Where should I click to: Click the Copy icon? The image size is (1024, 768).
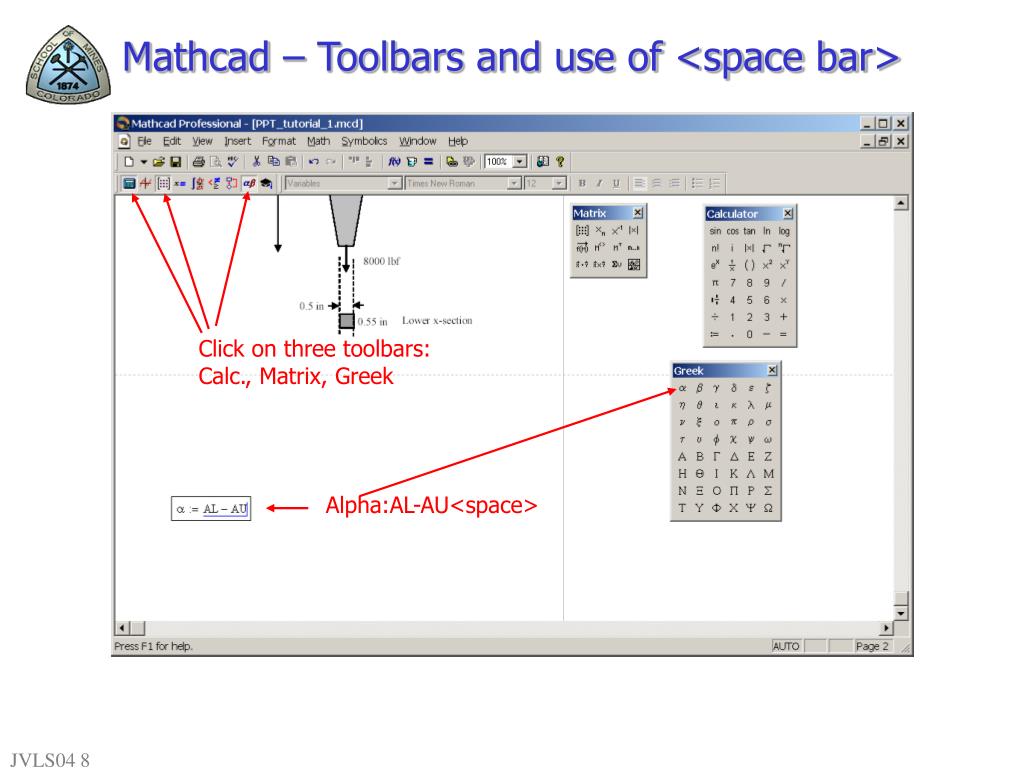[x=274, y=161]
